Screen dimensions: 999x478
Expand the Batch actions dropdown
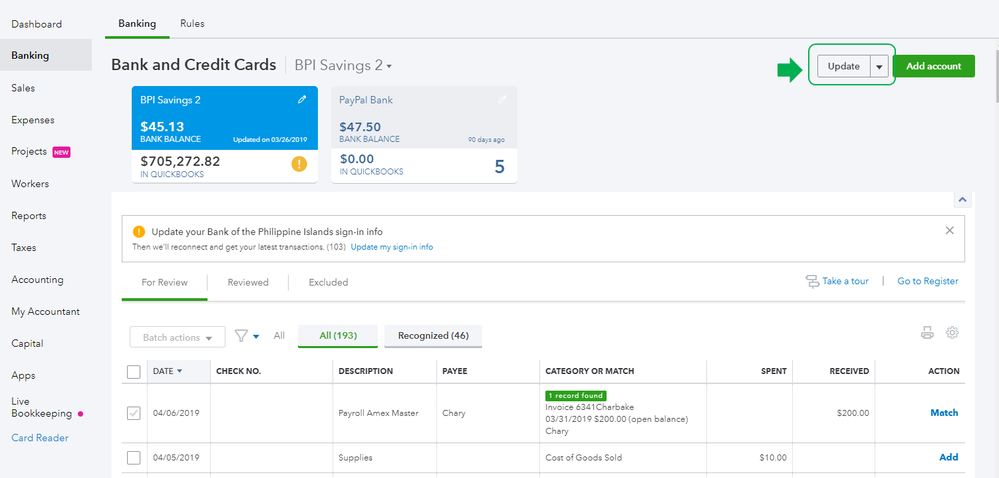177,338
